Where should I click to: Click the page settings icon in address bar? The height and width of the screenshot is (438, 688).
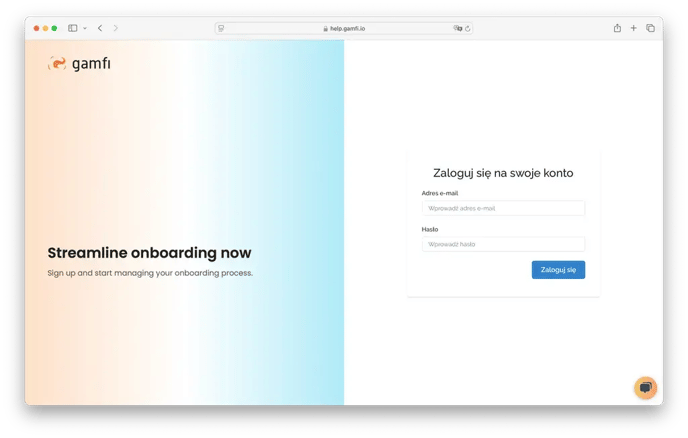coord(221,28)
